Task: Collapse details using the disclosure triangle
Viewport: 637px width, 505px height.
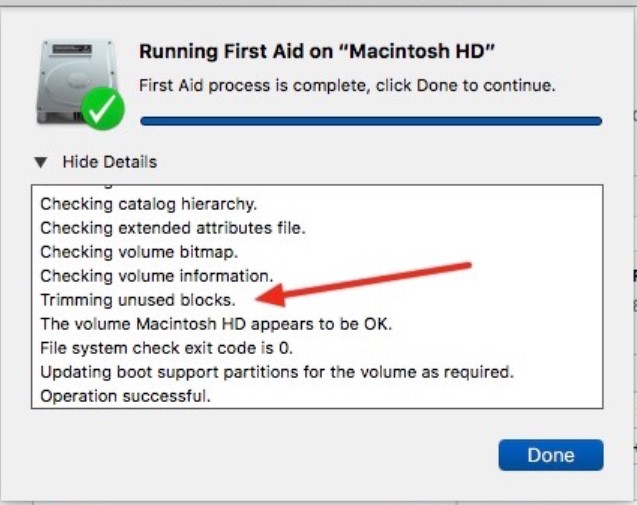Action: click(40, 162)
